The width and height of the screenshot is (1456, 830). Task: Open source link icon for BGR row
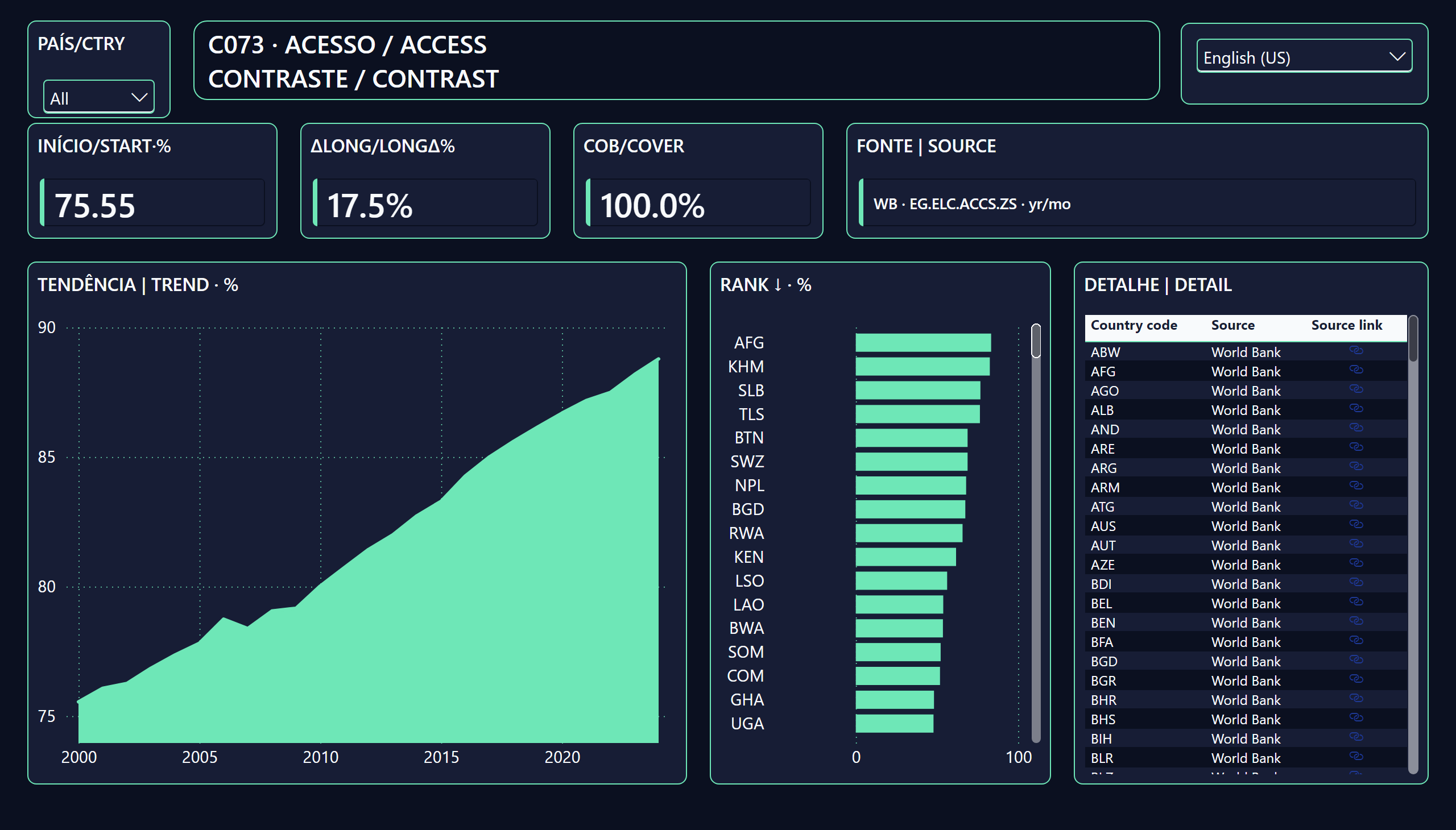pyautogui.click(x=1356, y=680)
